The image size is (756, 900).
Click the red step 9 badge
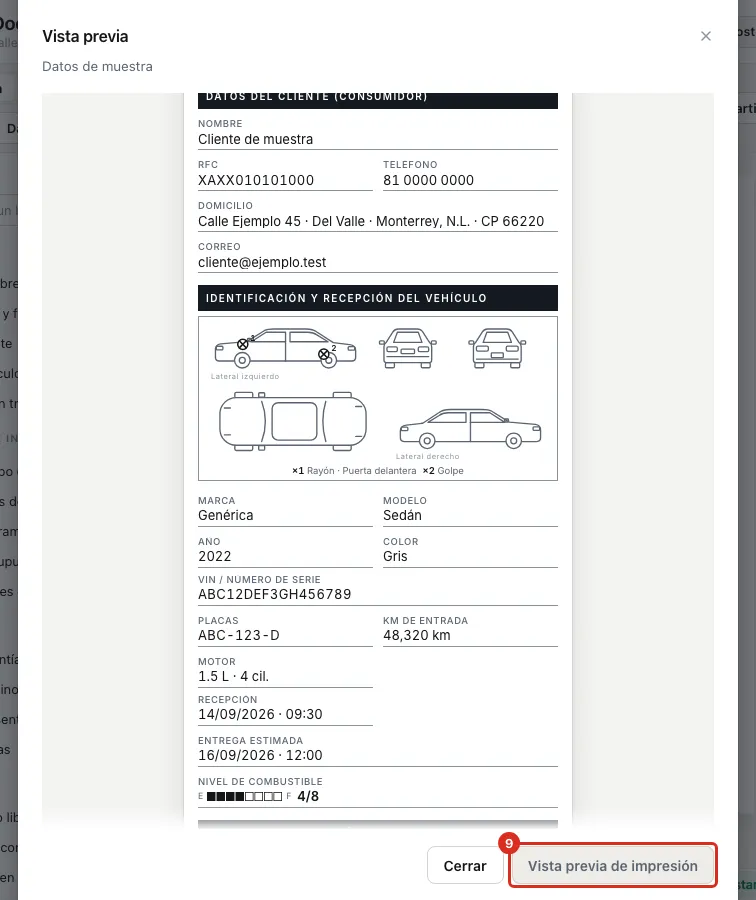509,843
